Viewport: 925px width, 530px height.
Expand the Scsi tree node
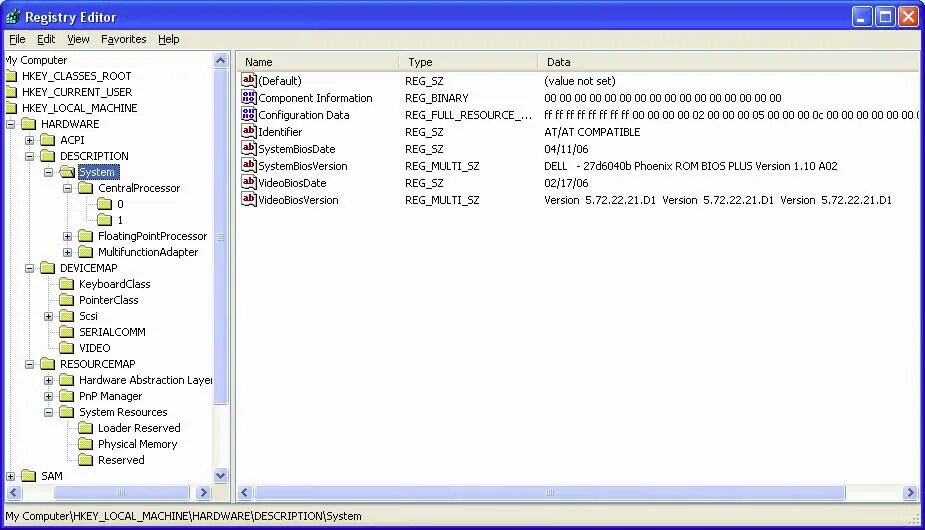click(x=48, y=316)
